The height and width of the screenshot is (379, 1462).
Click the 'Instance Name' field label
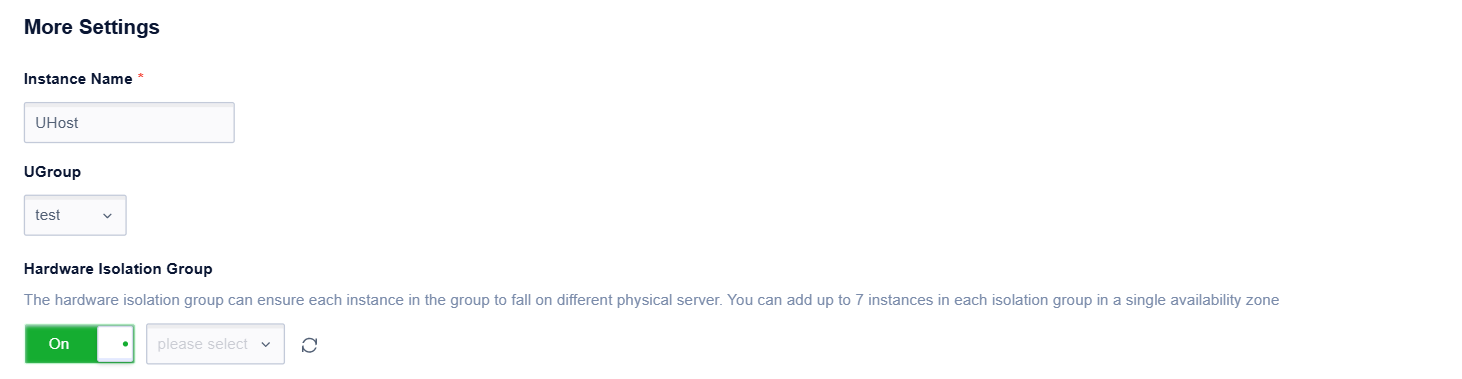click(78, 79)
